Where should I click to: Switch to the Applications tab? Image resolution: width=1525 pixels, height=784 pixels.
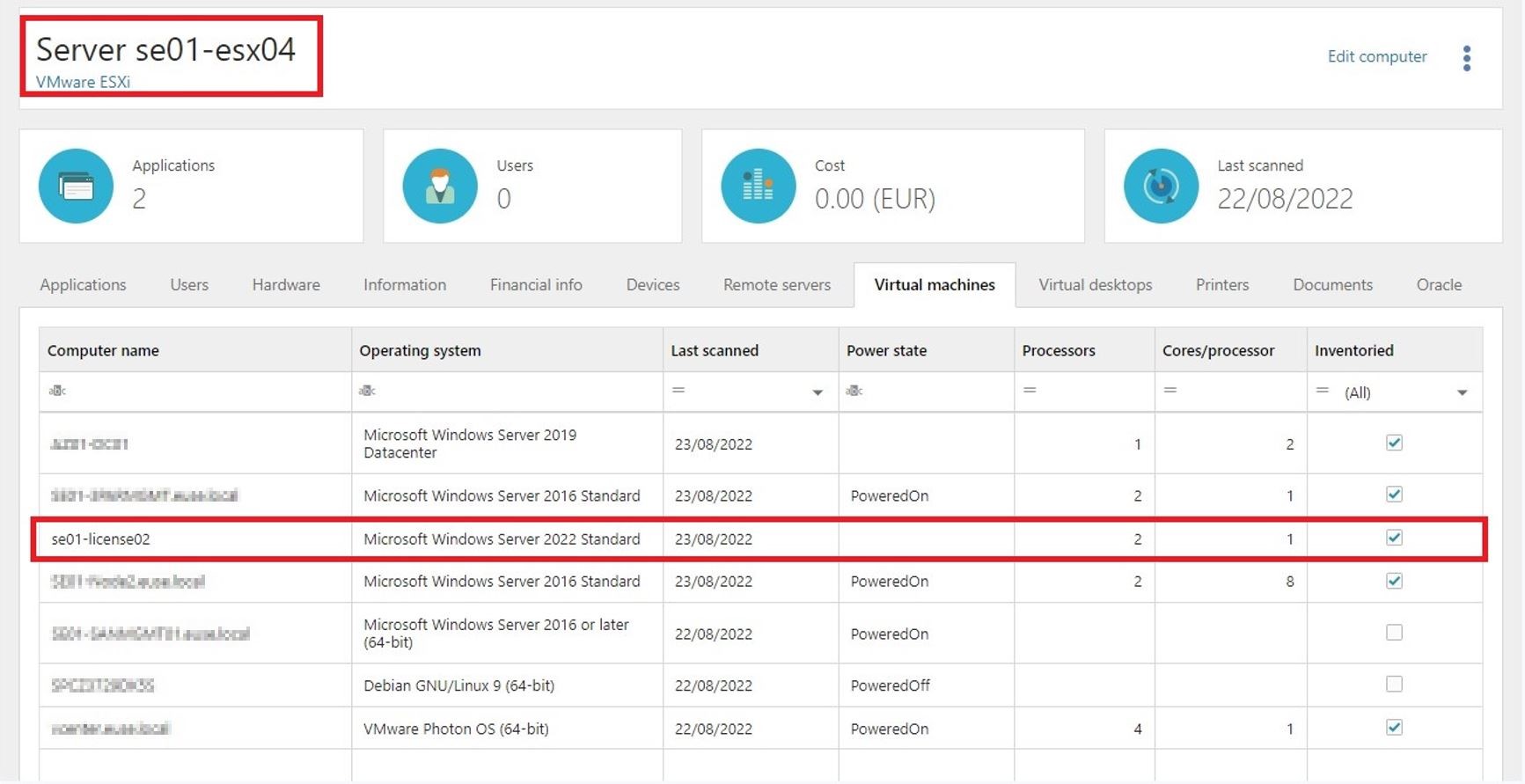(83, 285)
